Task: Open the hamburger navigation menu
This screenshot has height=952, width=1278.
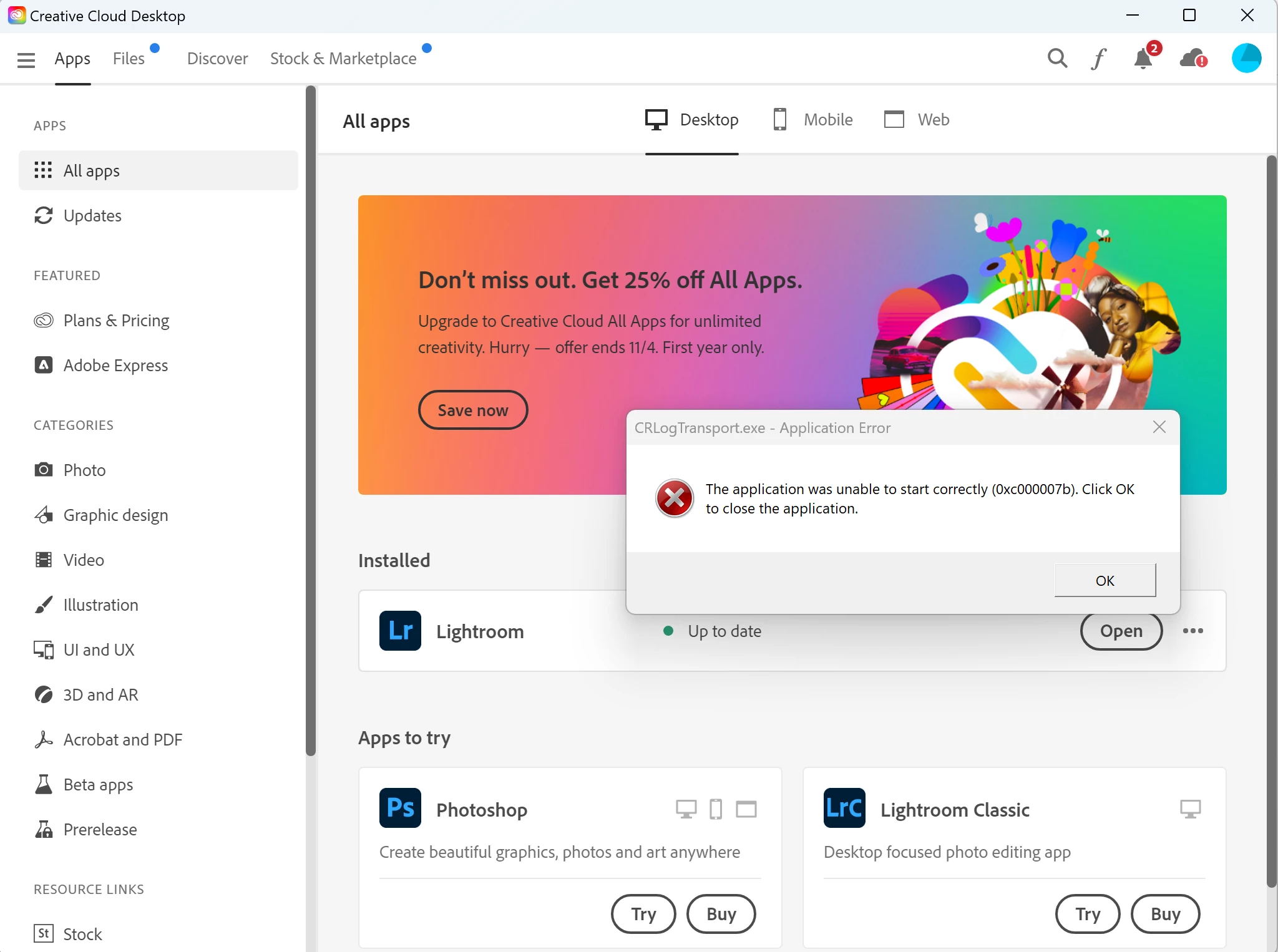Action: point(26,60)
